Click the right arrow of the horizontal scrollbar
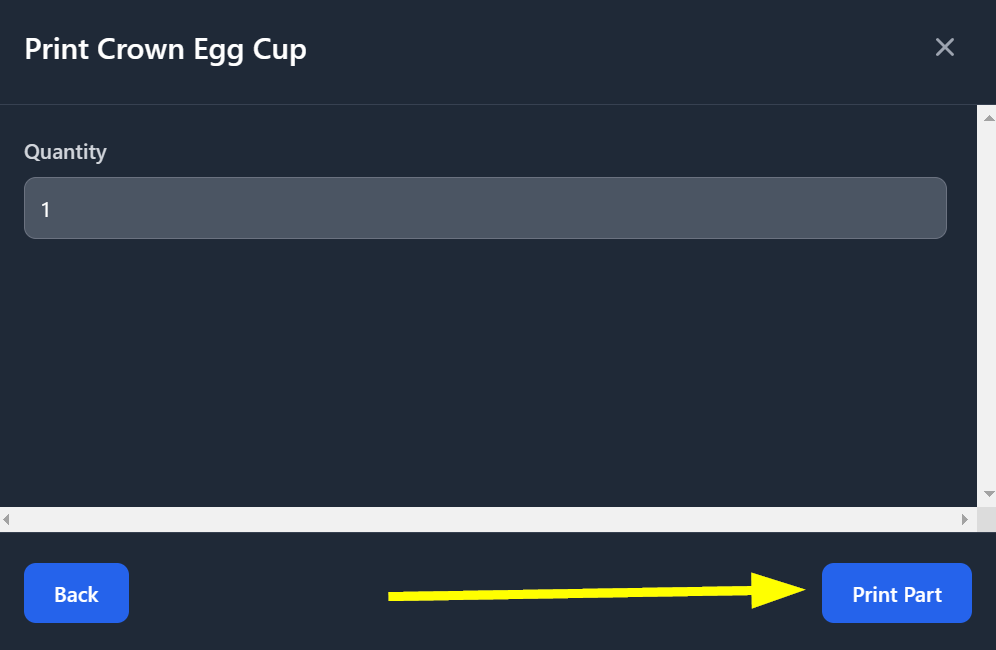The image size is (996, 650). tap(964, 520)
